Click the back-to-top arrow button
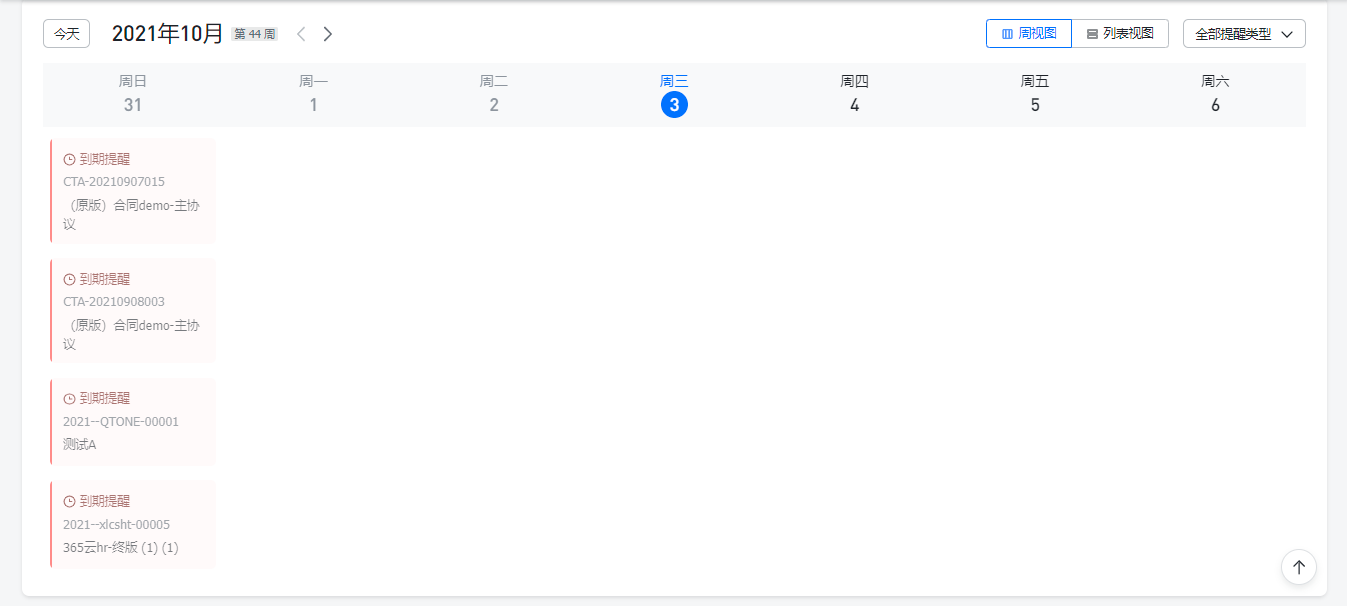The image size is (1347, 606). click(x=1298, y=567)
